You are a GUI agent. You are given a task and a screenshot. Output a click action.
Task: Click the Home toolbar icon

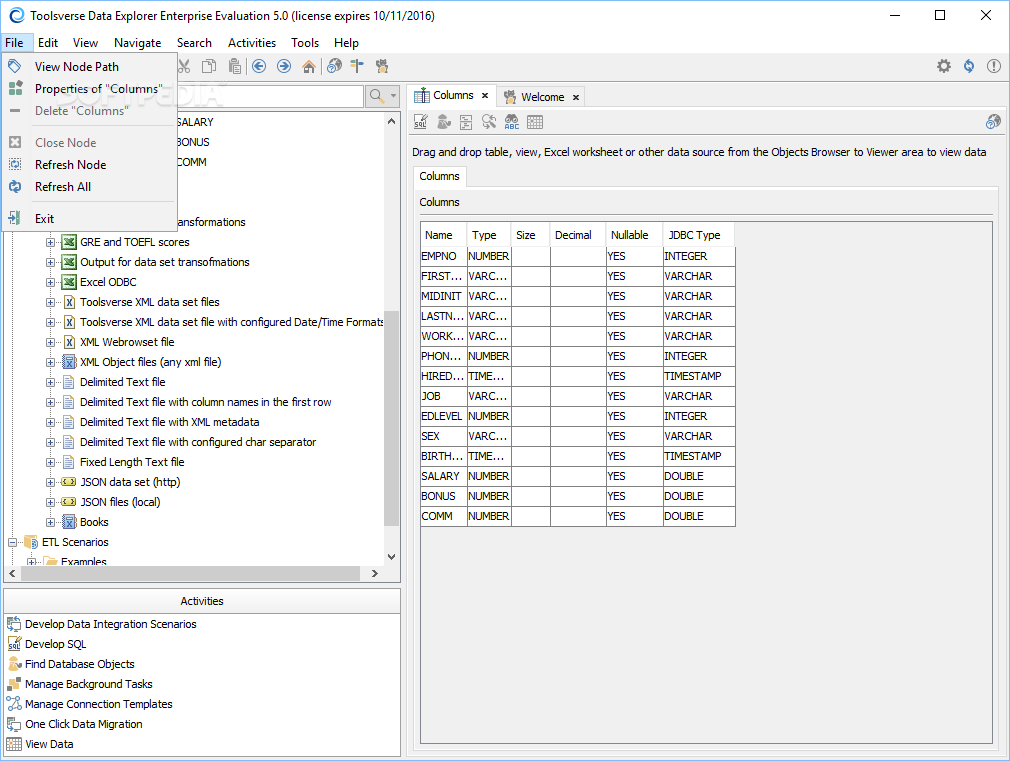[x=309, y=66]
